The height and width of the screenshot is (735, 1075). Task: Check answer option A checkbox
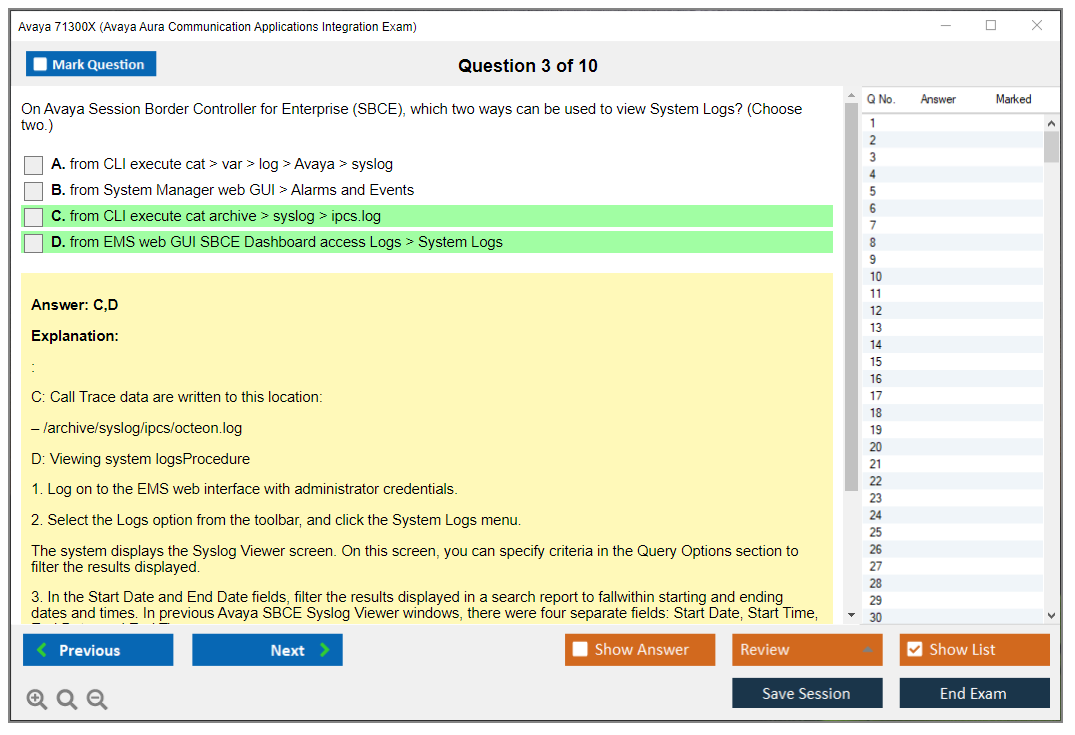point(34,165)
